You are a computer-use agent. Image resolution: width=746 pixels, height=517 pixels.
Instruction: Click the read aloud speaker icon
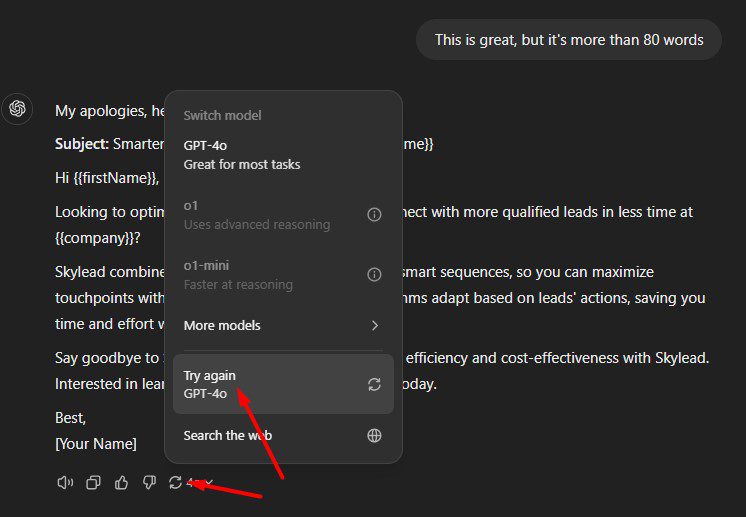point(65,483)
